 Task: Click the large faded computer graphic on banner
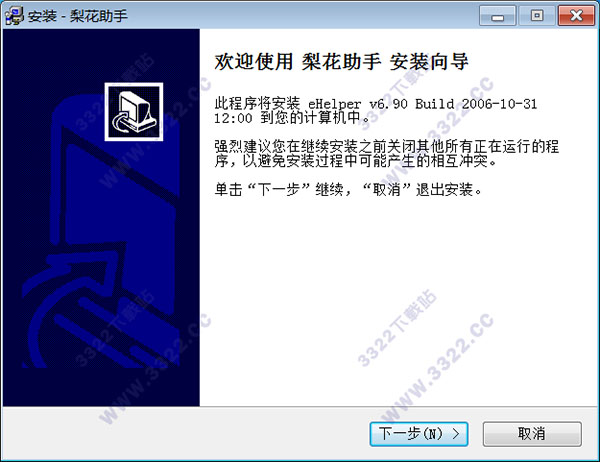click(115, 214)
